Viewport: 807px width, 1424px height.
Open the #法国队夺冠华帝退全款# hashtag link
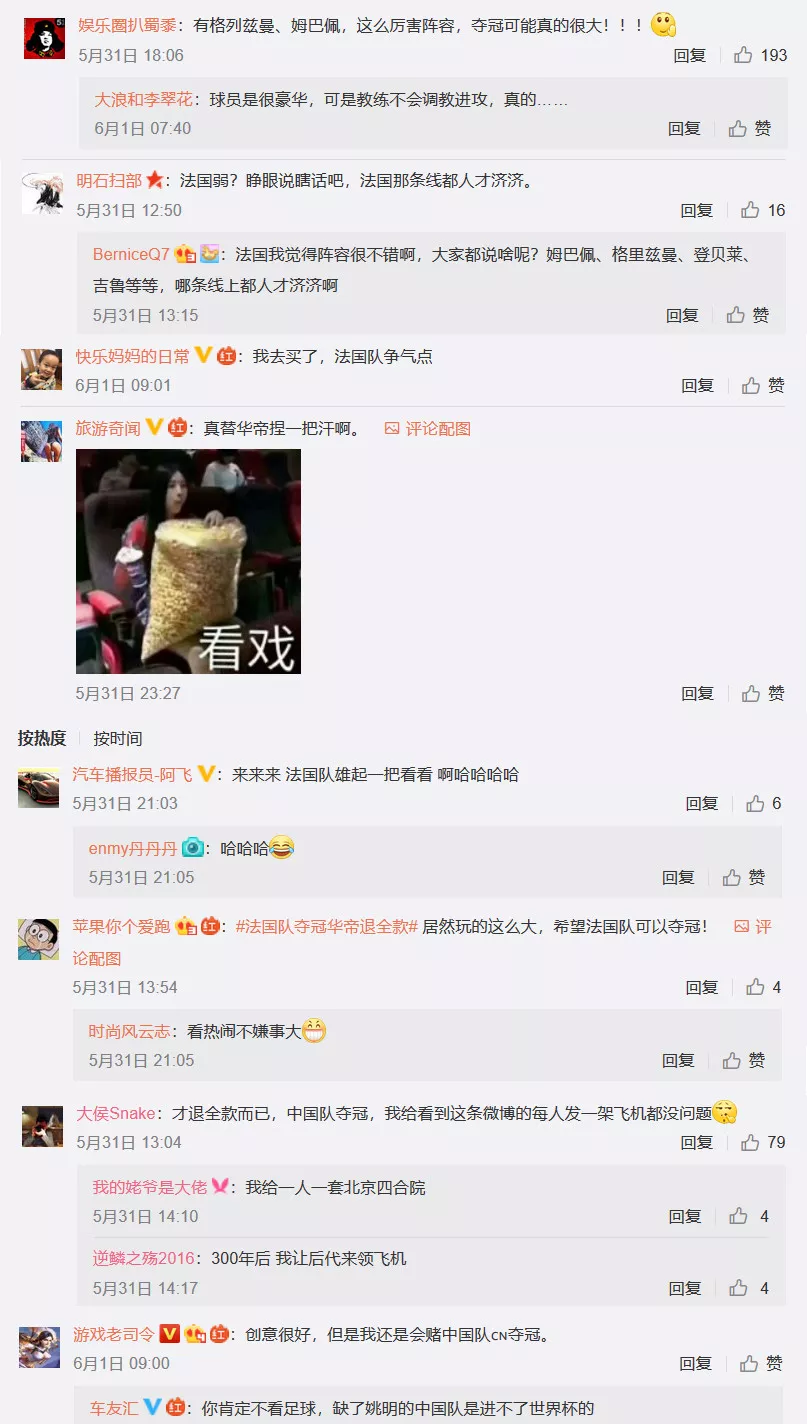(326, 926)
